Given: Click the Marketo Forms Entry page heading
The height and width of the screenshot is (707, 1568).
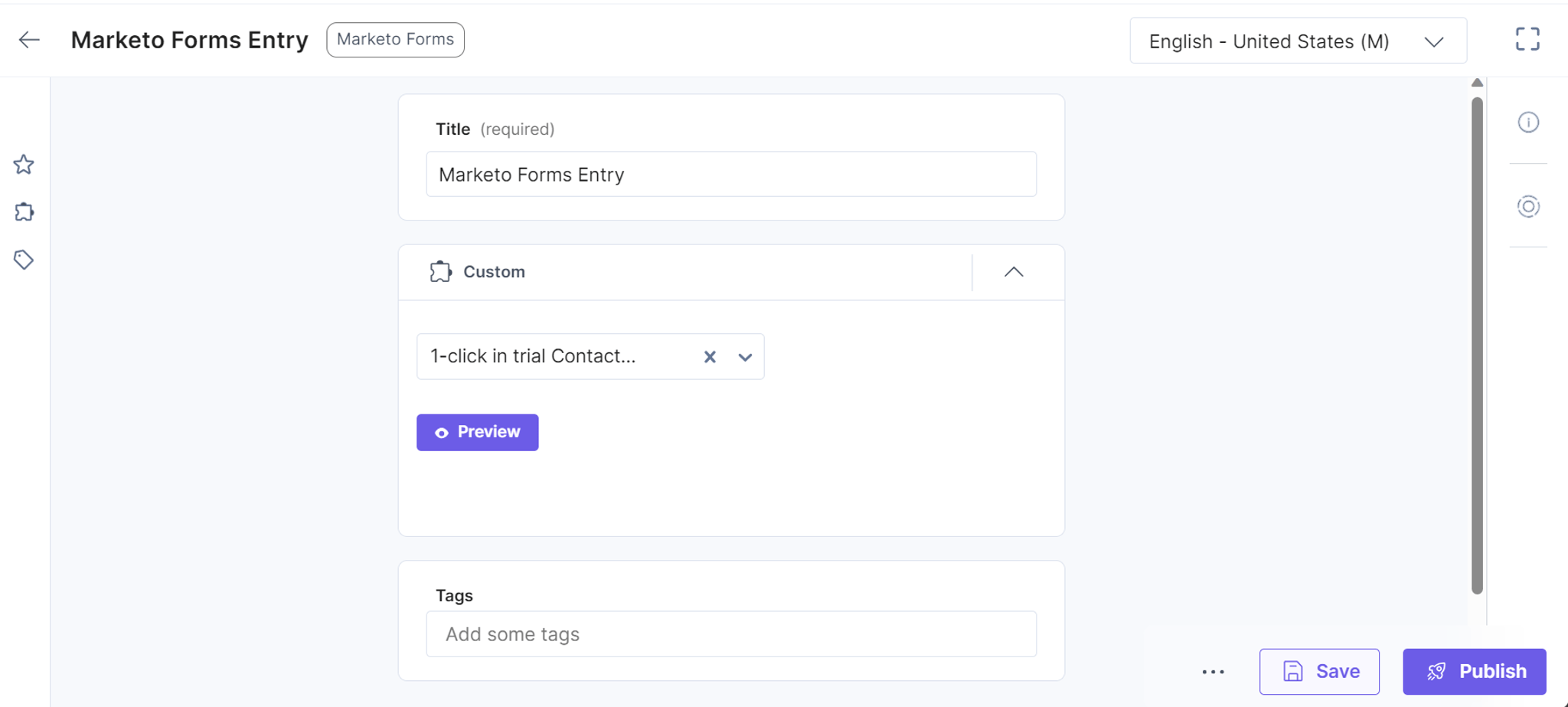Looking at the screenshot, I should 190,40.
